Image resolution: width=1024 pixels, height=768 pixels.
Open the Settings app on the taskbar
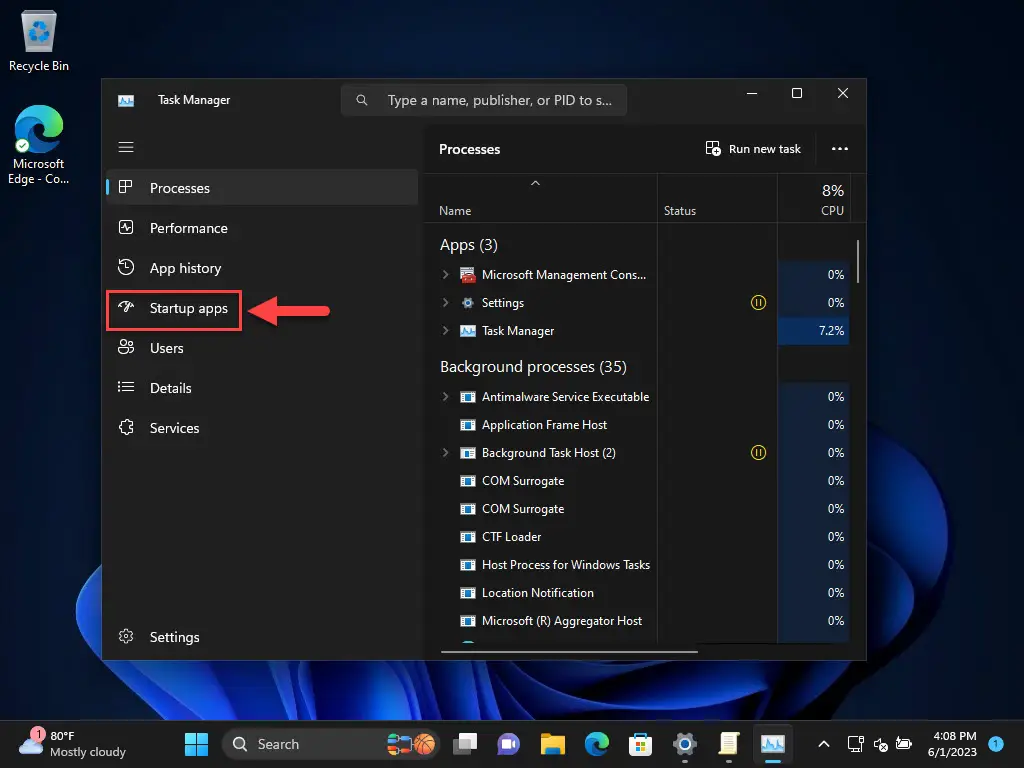tap(684, 744)
